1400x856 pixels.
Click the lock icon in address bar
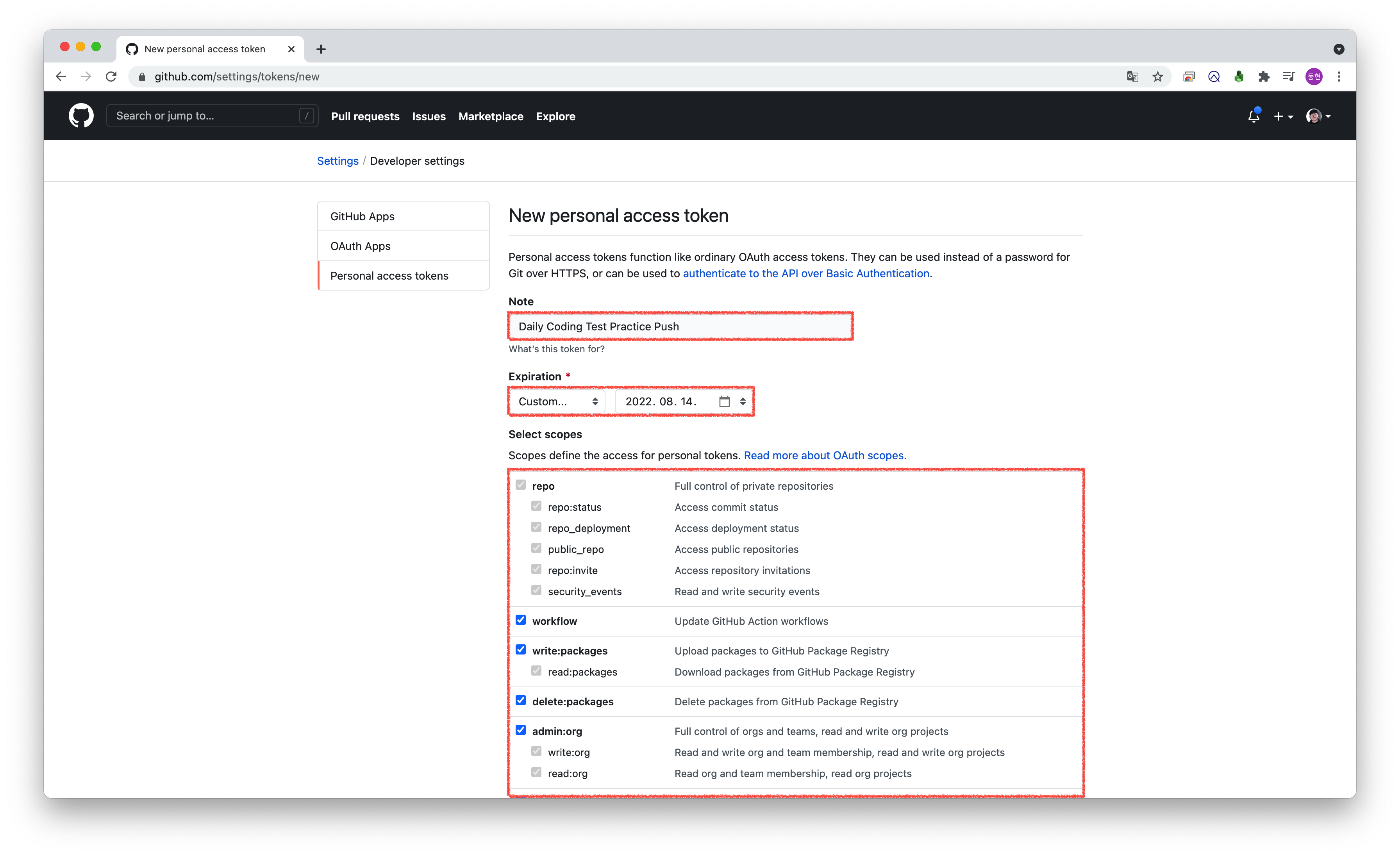pos(142,77)
